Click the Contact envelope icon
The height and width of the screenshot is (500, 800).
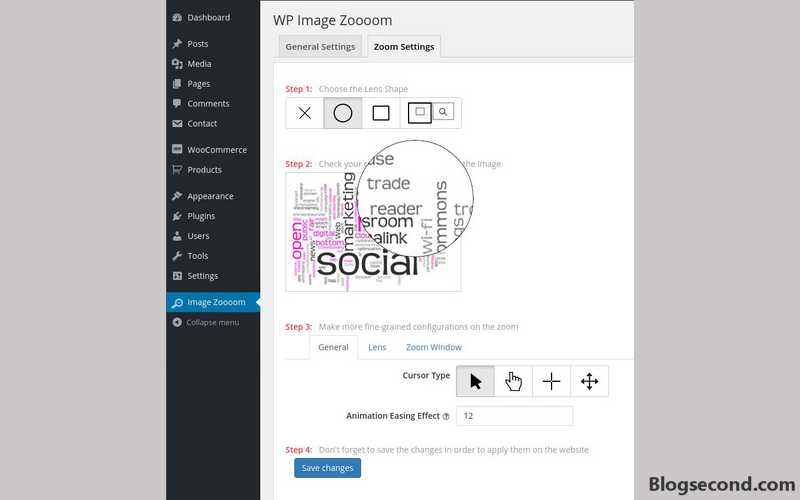click(177, 123)
